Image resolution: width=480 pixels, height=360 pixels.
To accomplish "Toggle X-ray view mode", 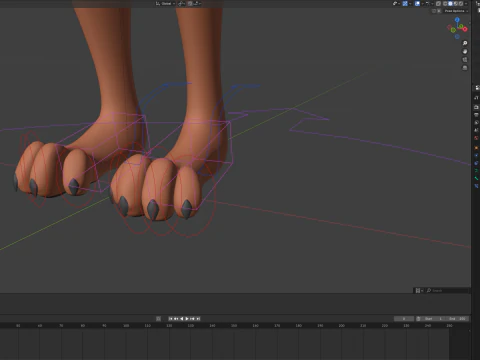I will click(x=438, y=4).
